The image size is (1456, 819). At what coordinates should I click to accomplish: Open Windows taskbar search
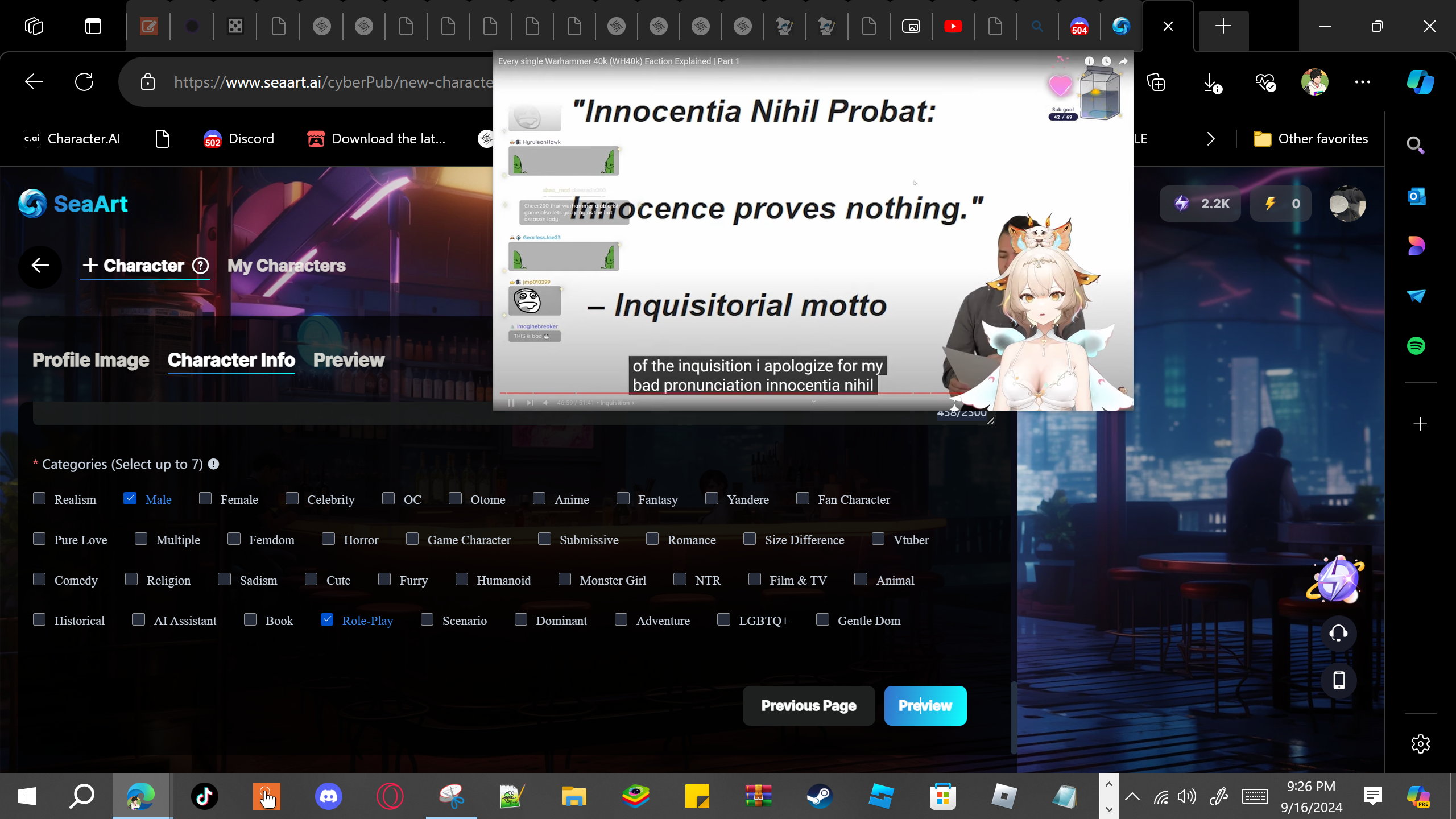82,796
